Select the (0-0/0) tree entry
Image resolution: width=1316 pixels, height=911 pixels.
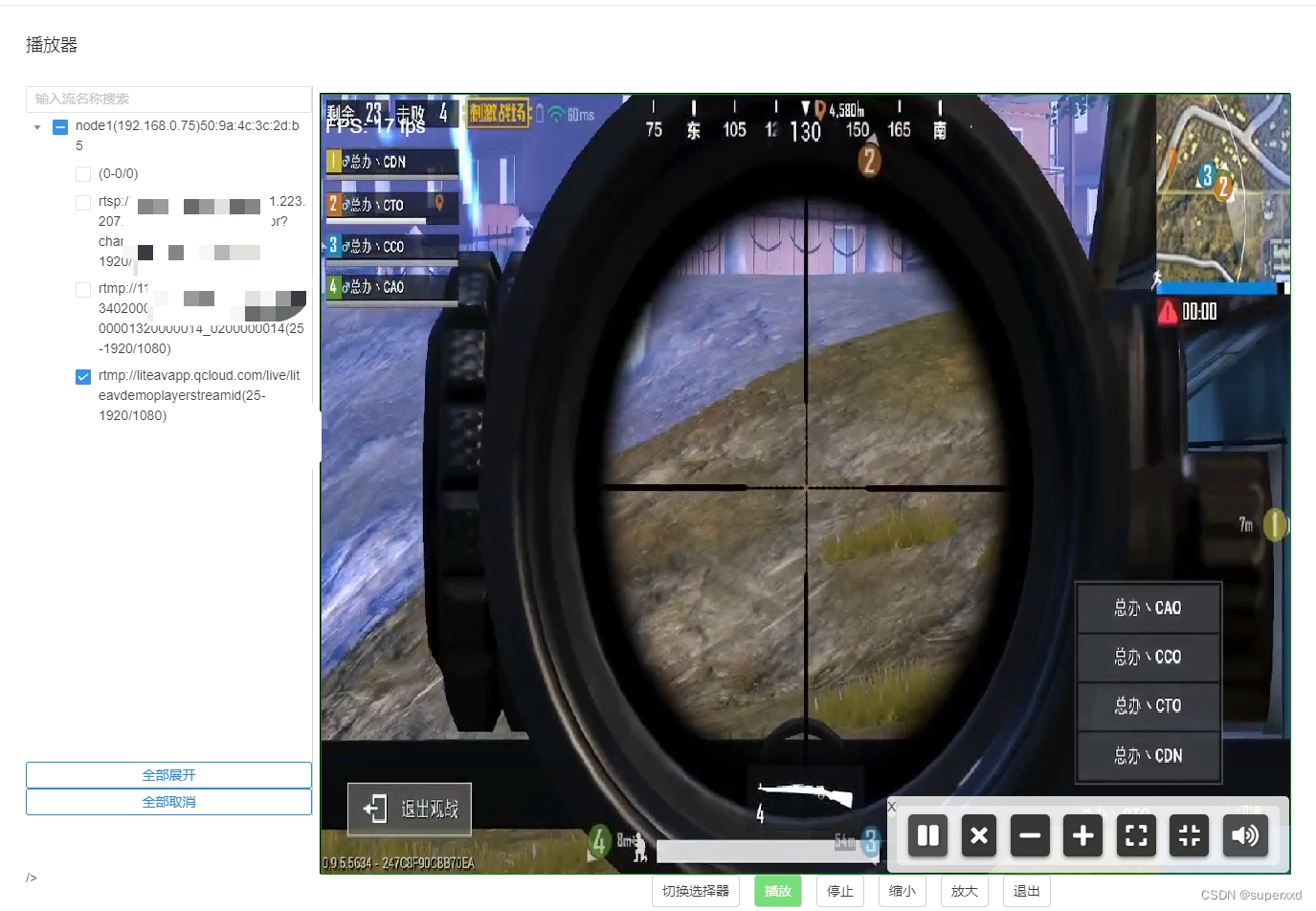119,174
